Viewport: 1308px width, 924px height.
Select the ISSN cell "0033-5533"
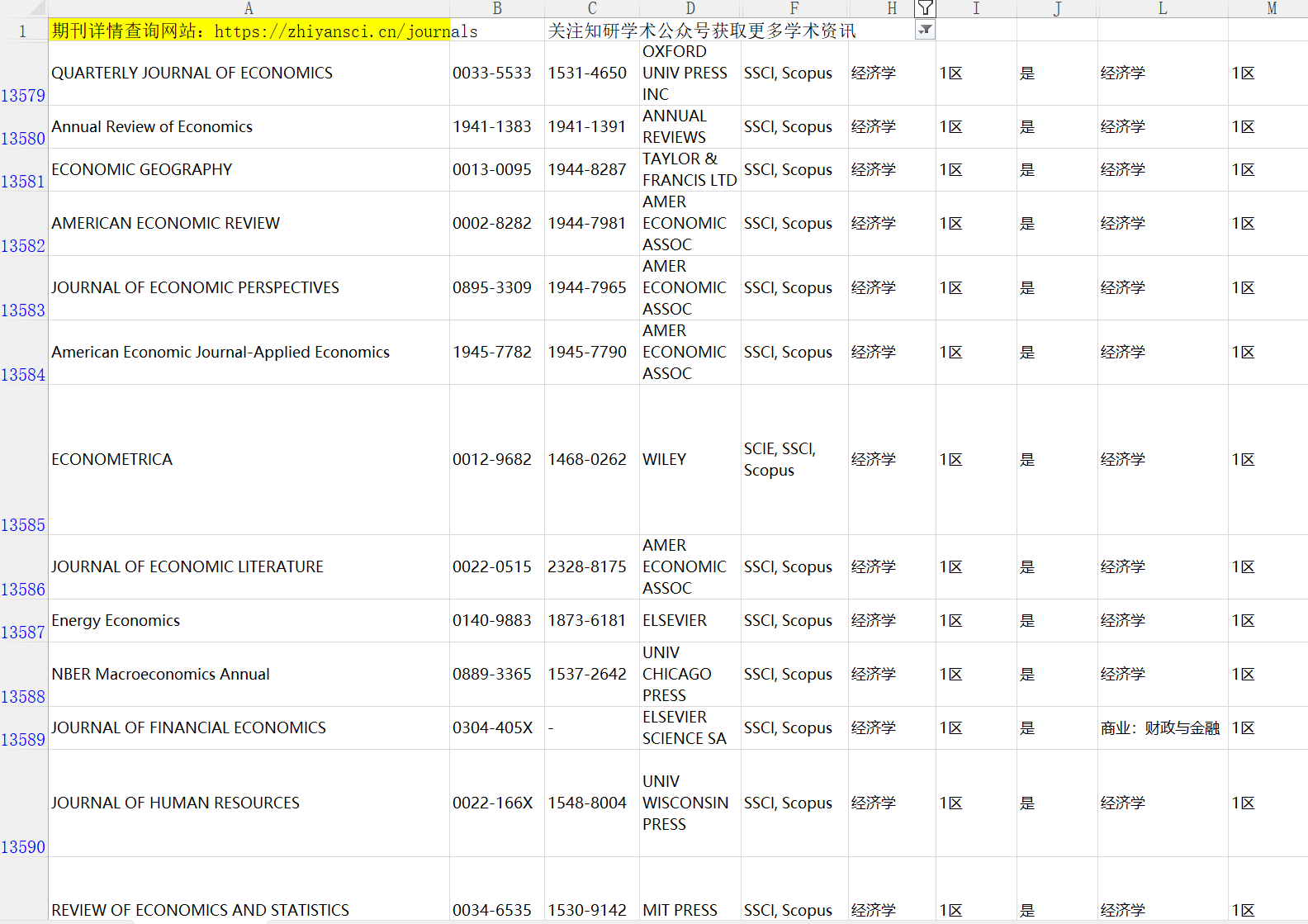click(497, 73)
